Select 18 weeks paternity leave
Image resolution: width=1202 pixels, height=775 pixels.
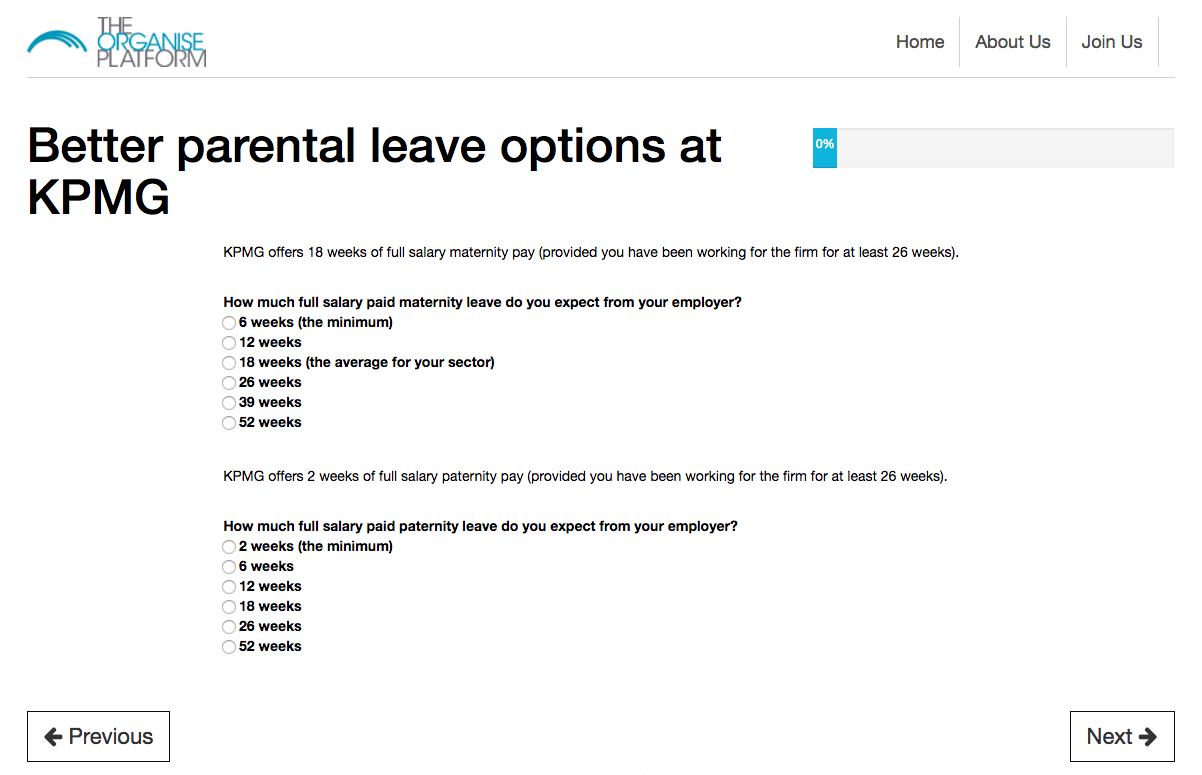coord(229,607)
